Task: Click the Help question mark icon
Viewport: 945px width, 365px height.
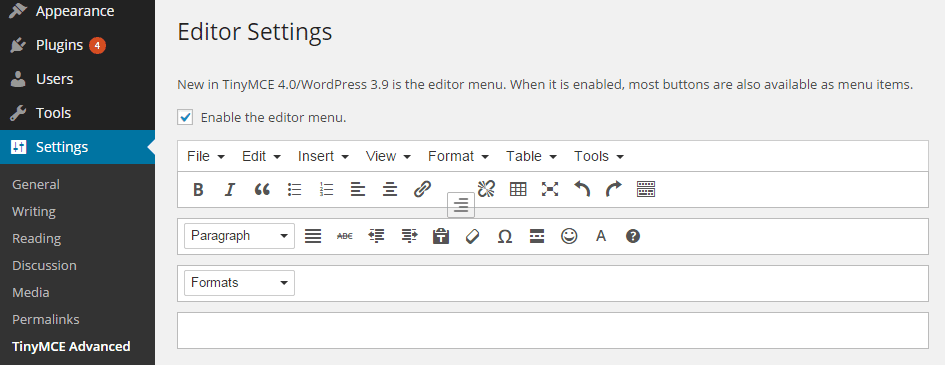Action: click(x=633, y=236)
